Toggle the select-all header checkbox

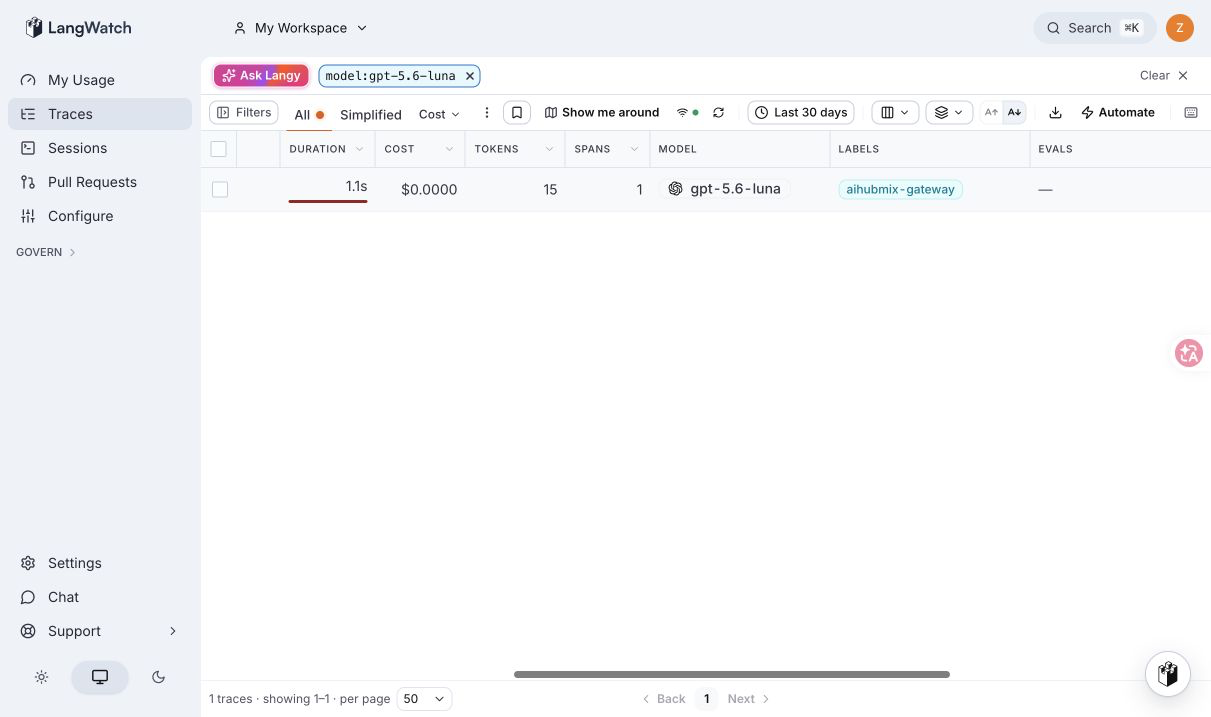point(219,149)
